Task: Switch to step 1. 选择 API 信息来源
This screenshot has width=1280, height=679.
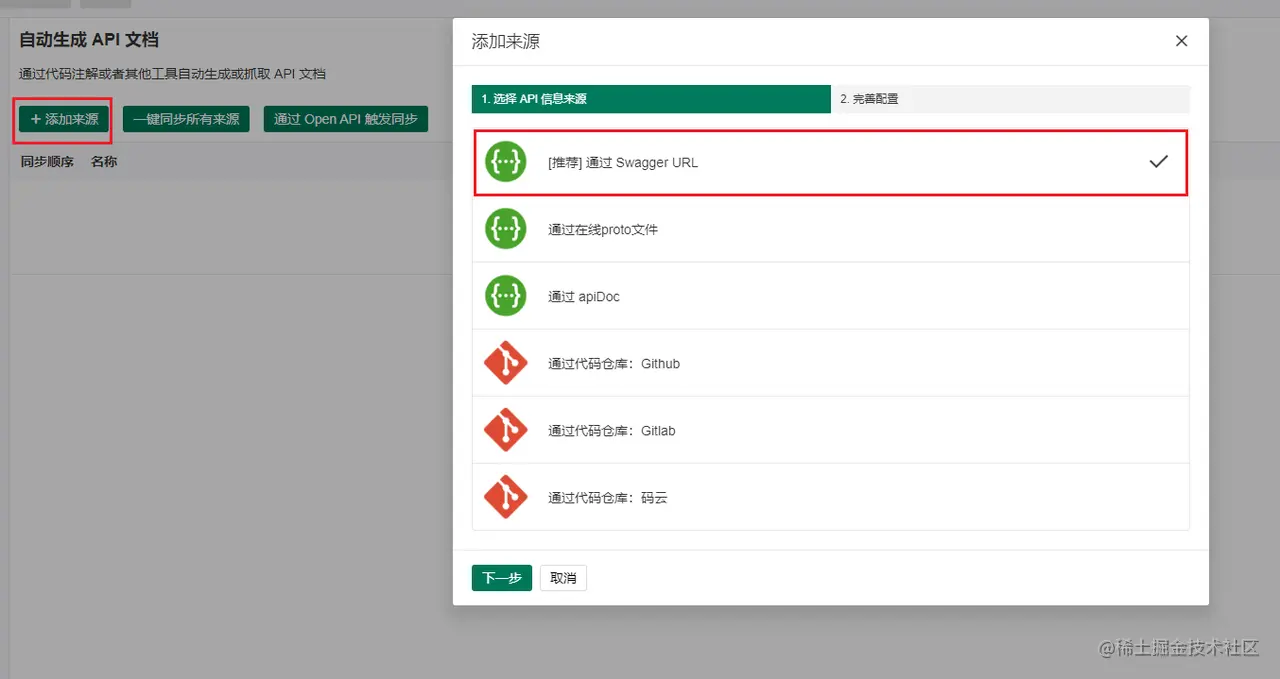Action: (x=650, y=98)
